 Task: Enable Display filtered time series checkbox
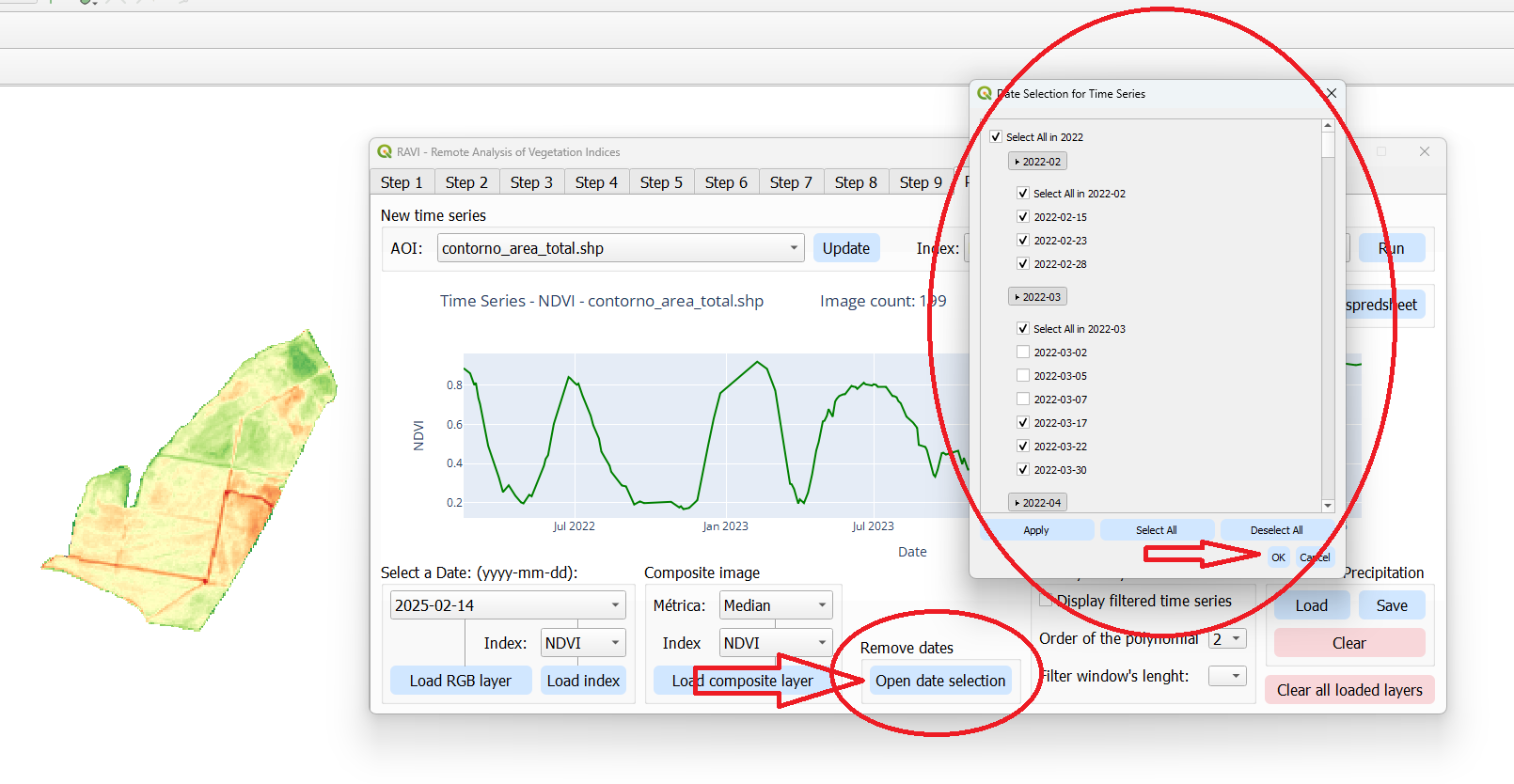pos(1046,601)
